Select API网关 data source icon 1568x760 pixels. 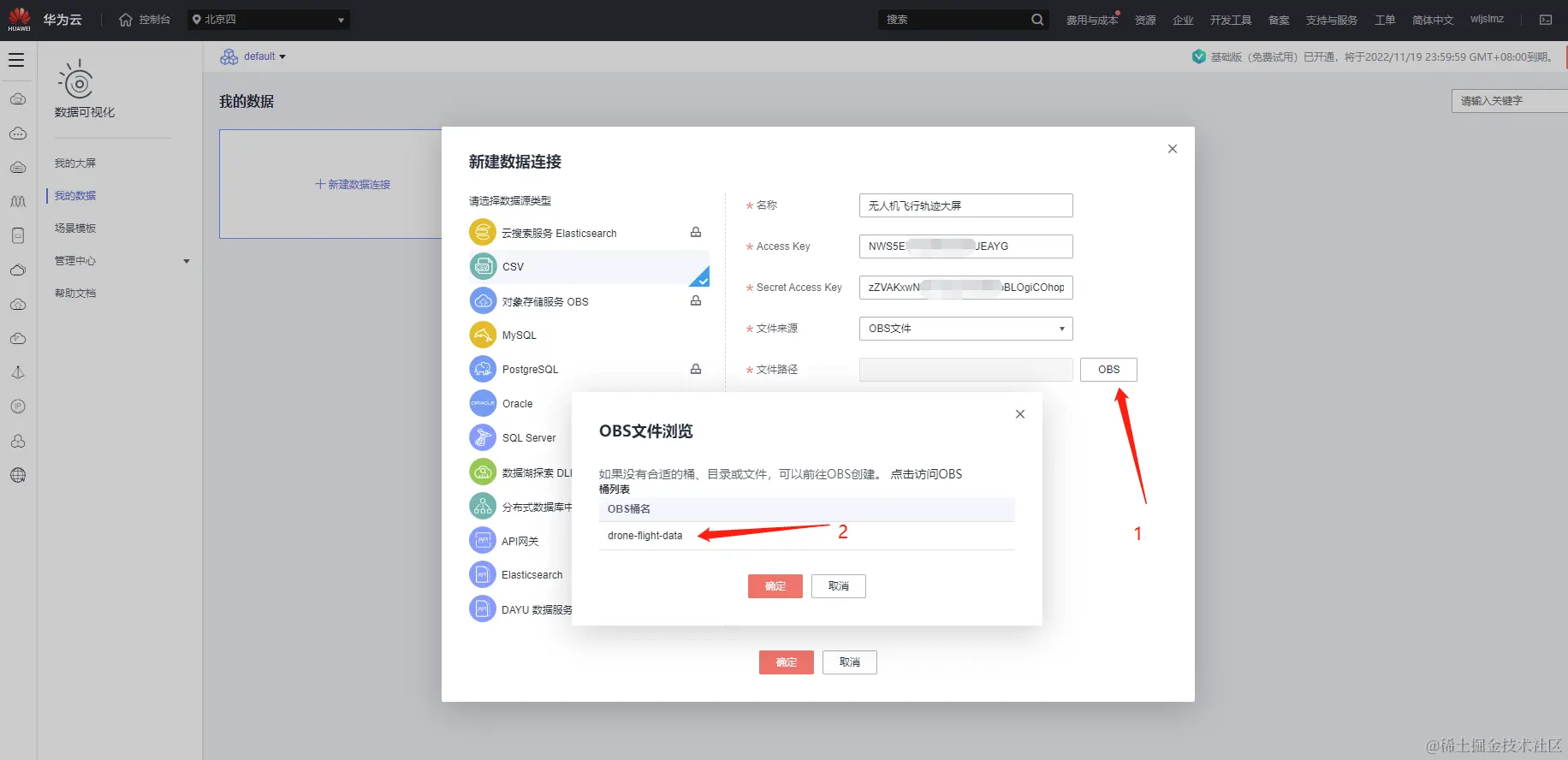(x=483, y=540)
